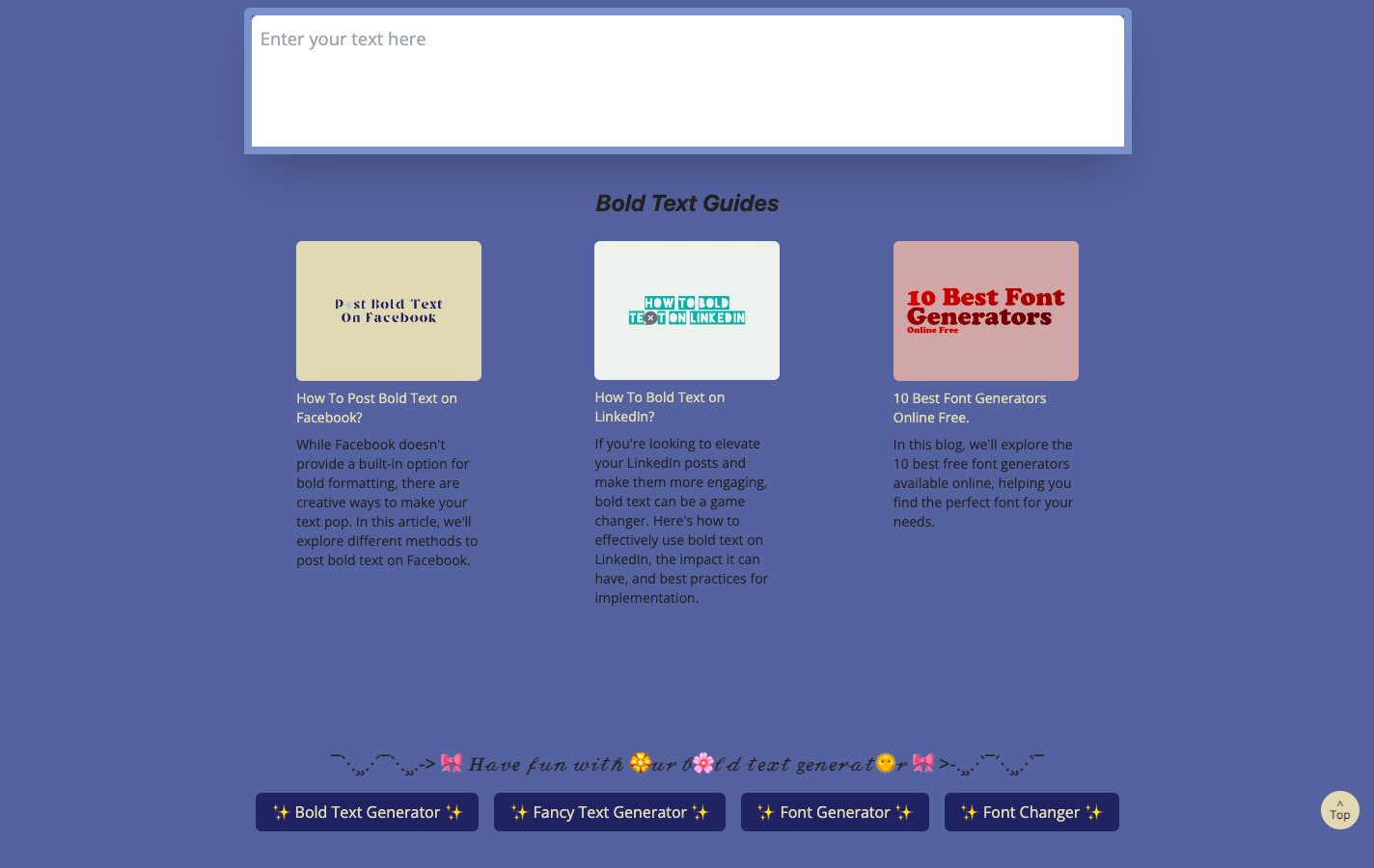The image size is (1374, 868).
Task: Click the left pink bow emoji
Action: [452, 763]
